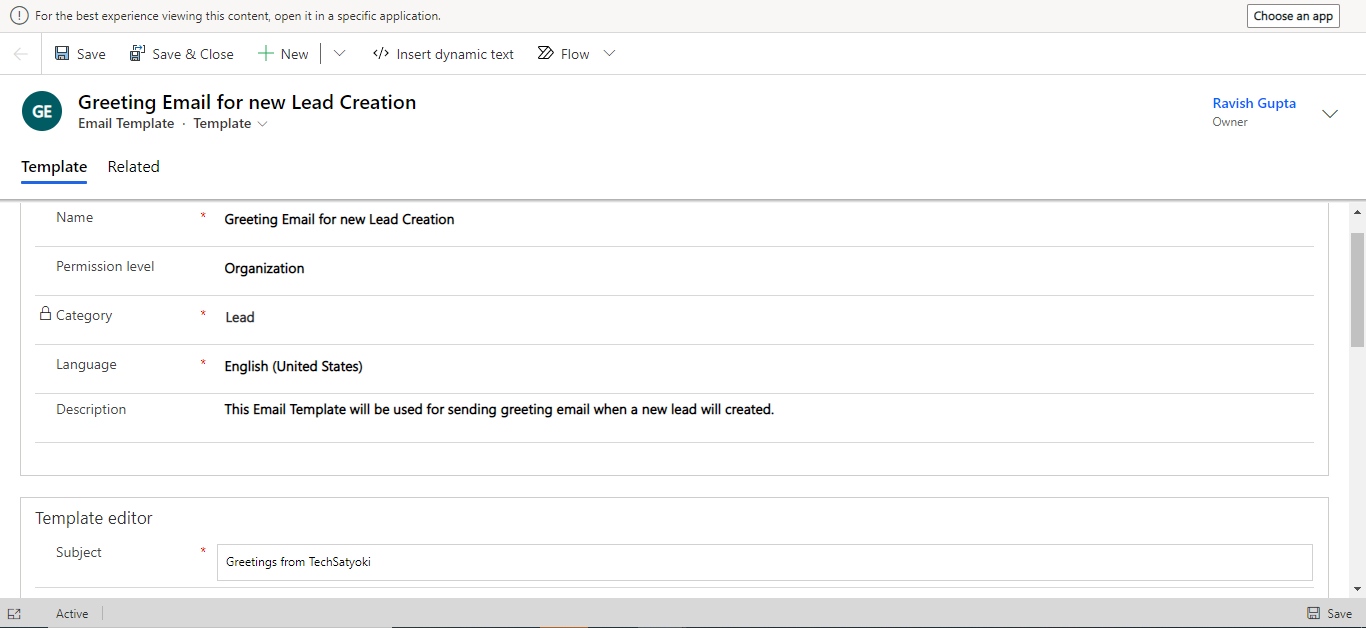Click the Choose an app button
The width and height of the screenshot is (1366, 628).
click(x=1293, y=15)
